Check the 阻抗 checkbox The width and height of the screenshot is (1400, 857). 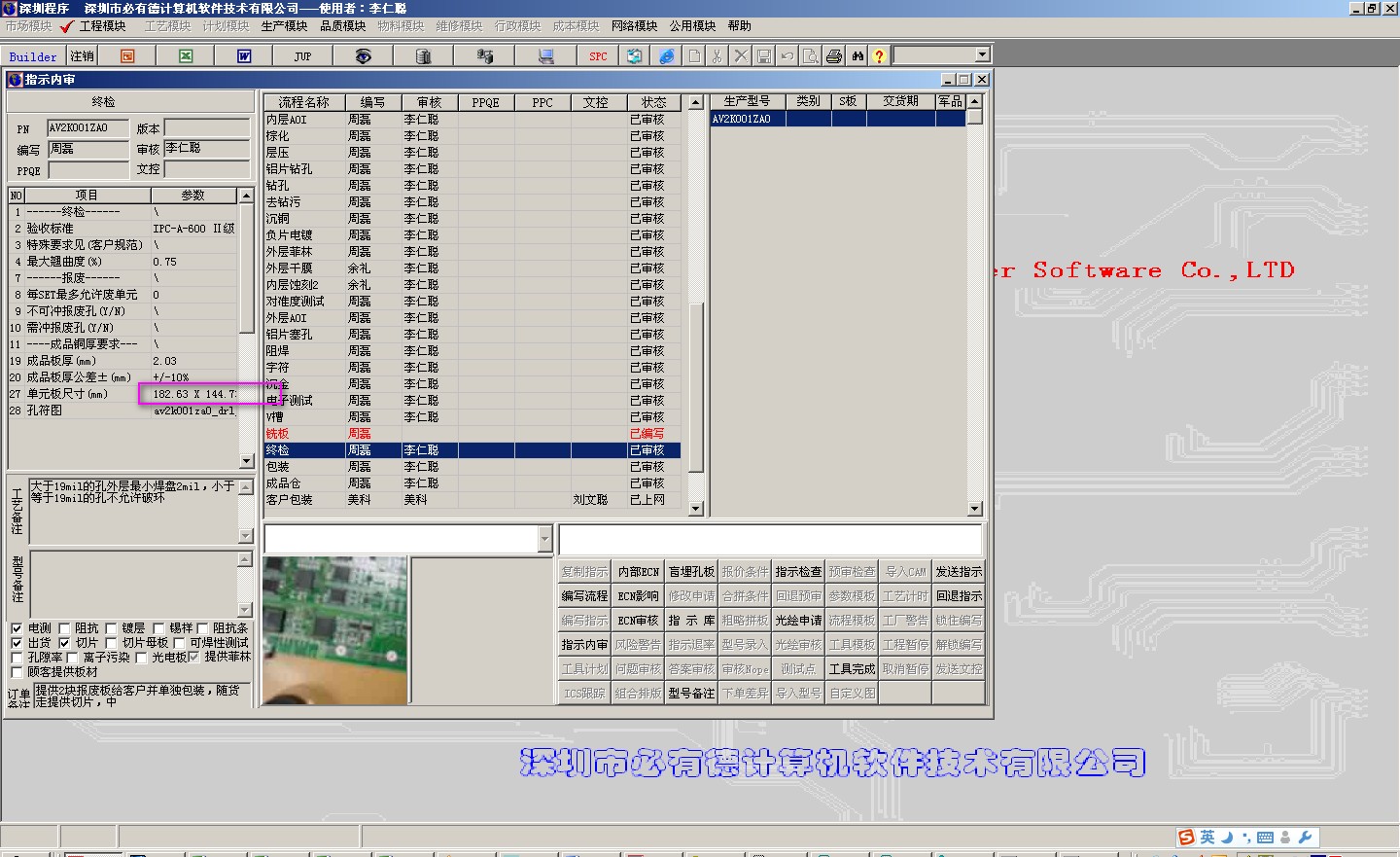[64, 628]
